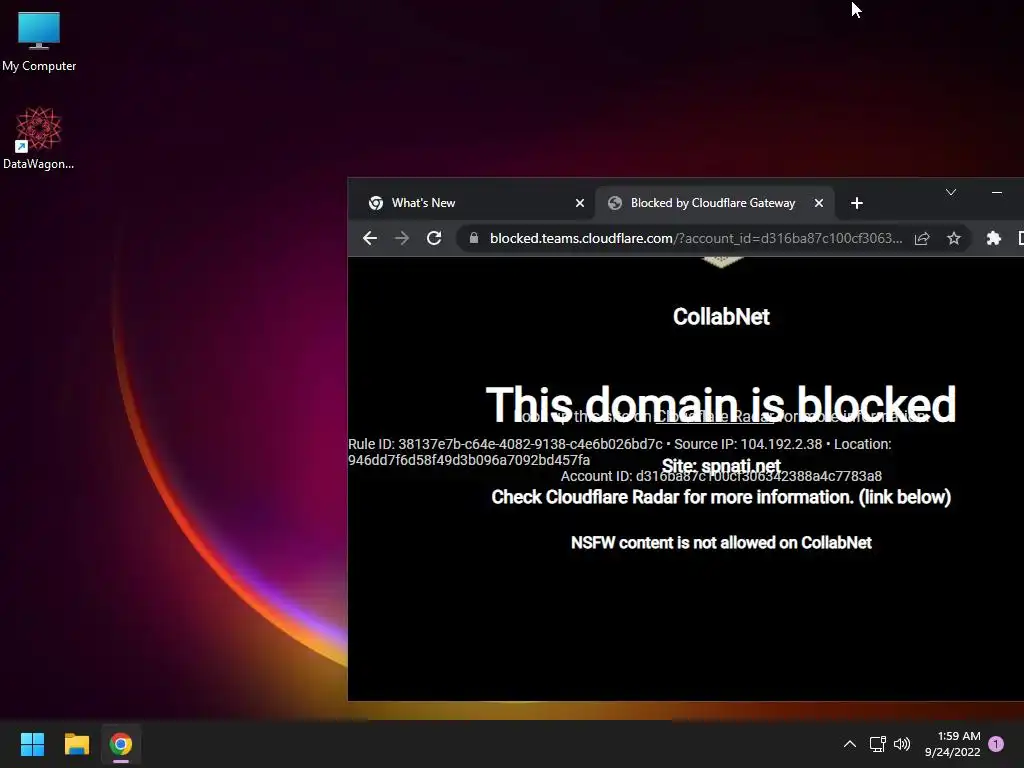
Task: Show hidden system tray icons
Action: 850,744
